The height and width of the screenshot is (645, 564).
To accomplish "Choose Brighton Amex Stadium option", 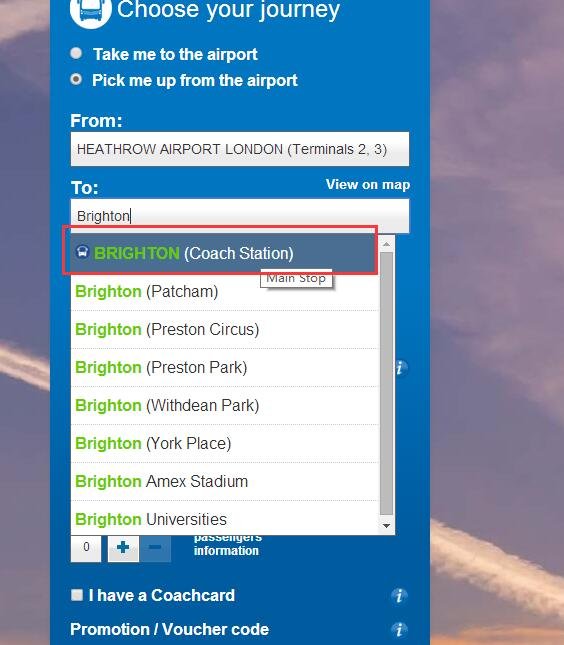I will (225, 482).
